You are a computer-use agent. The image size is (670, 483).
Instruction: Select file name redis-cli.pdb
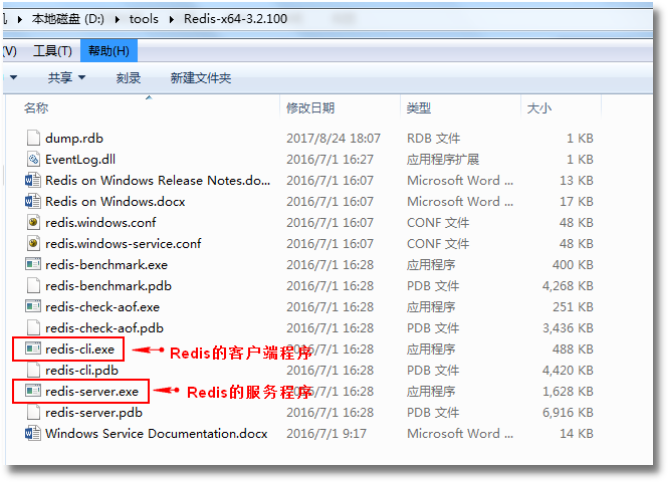pos(82,370)
